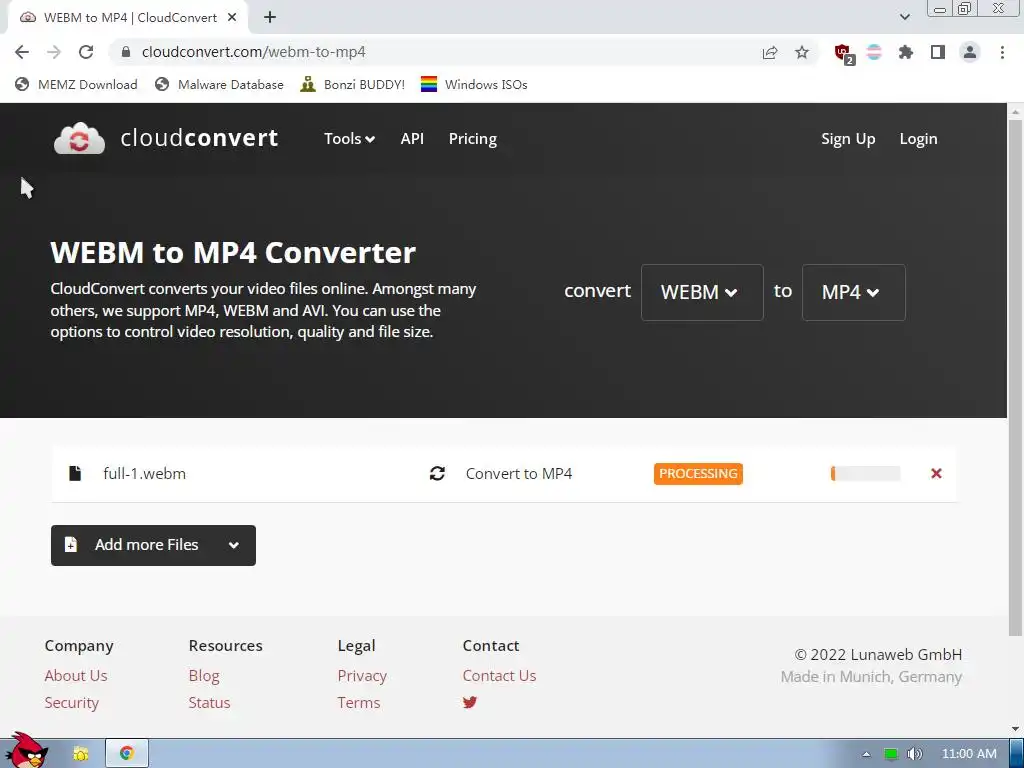Screen dimensions: 1024x768
Task: Expand the Tools dropdown menu
Action: point(349,138)
